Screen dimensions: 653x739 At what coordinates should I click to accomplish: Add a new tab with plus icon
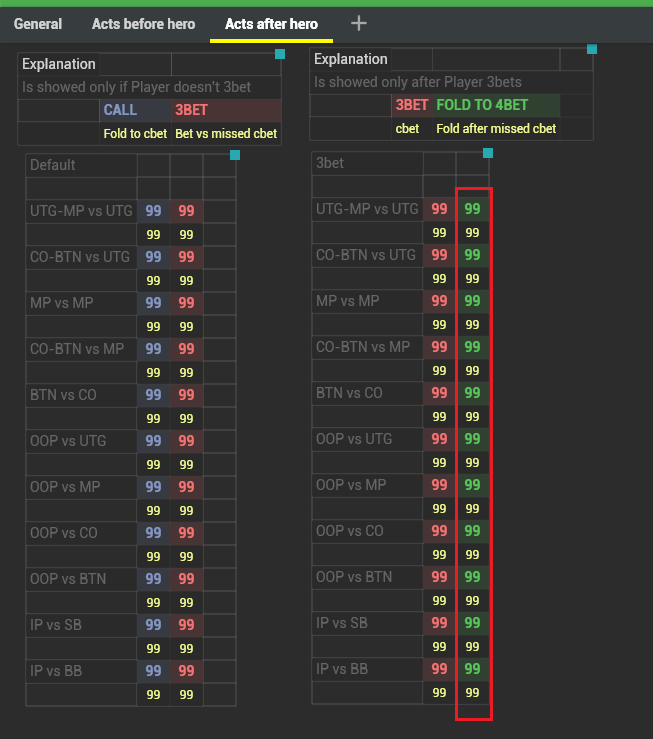359,23
